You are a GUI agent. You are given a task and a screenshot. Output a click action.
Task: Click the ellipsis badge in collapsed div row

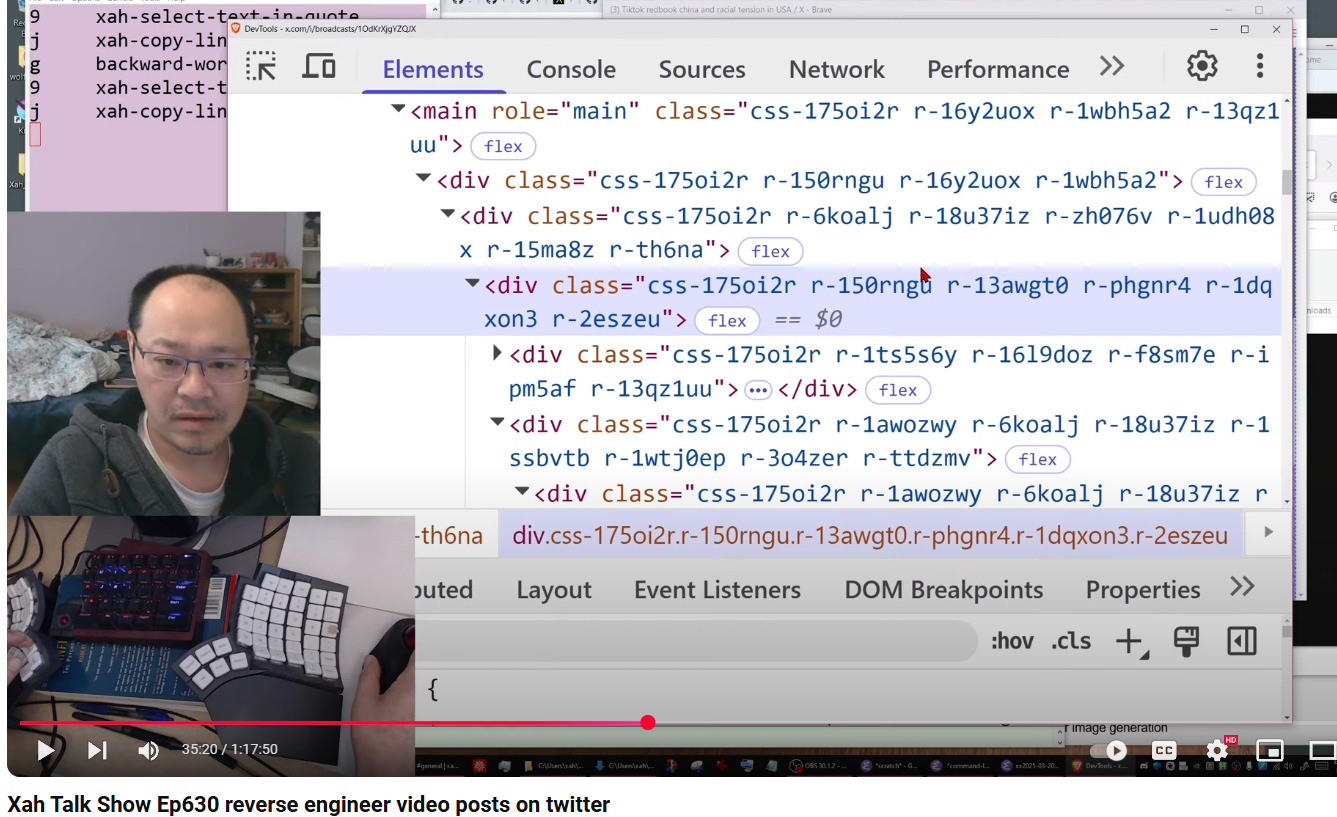(758, 390)
